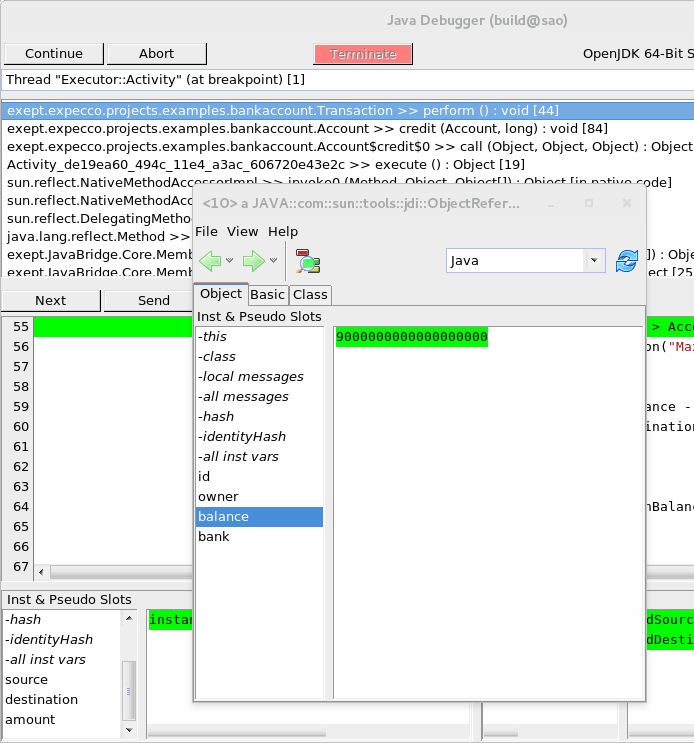Switch to the Class tab
Image resolution: width=694 pixels, height=743 pixels.
click(x=310, y=294)
